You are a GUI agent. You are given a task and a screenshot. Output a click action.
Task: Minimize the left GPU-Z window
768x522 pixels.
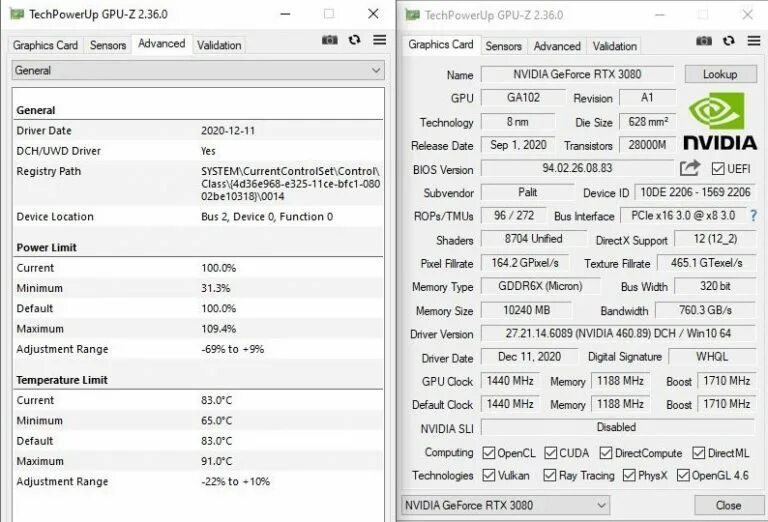pos(286,14)
